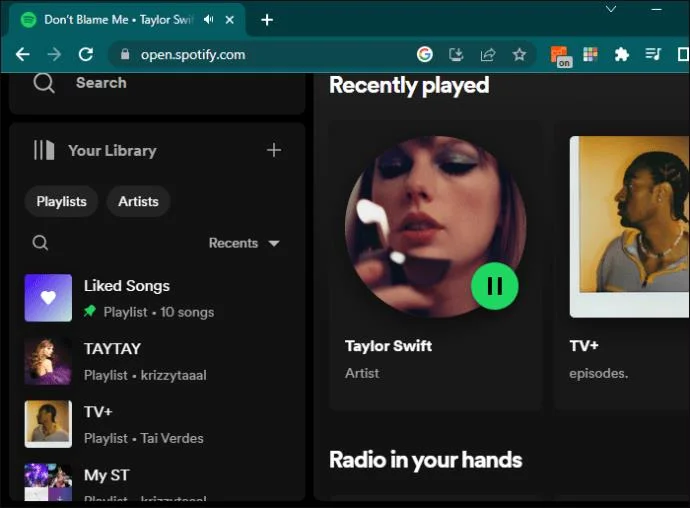Open the Taylor Swift artist name
Viewport: 690px width, 508px height.
pos(388,346)
